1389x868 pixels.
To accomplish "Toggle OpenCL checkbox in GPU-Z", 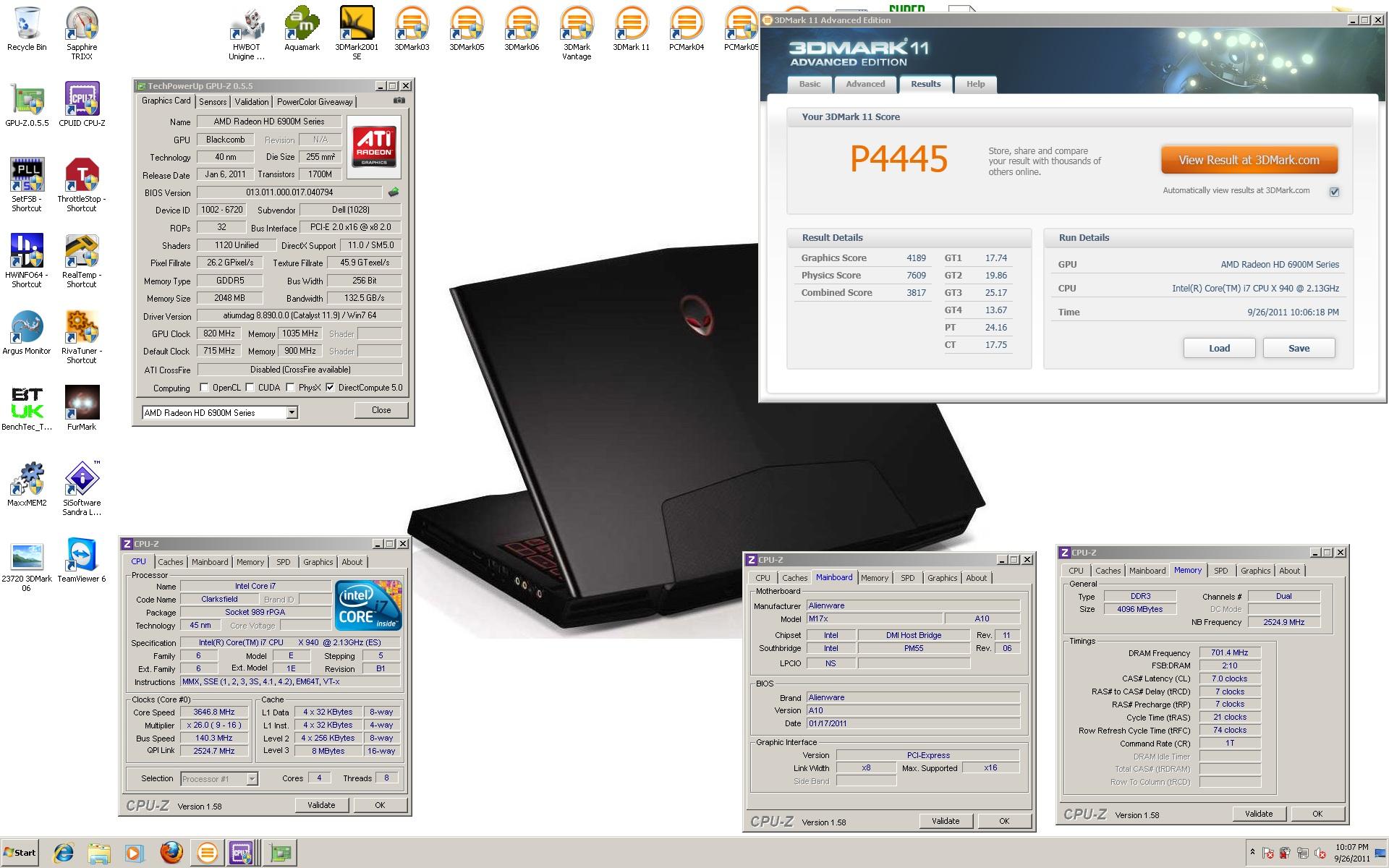I will click(204, 388).
